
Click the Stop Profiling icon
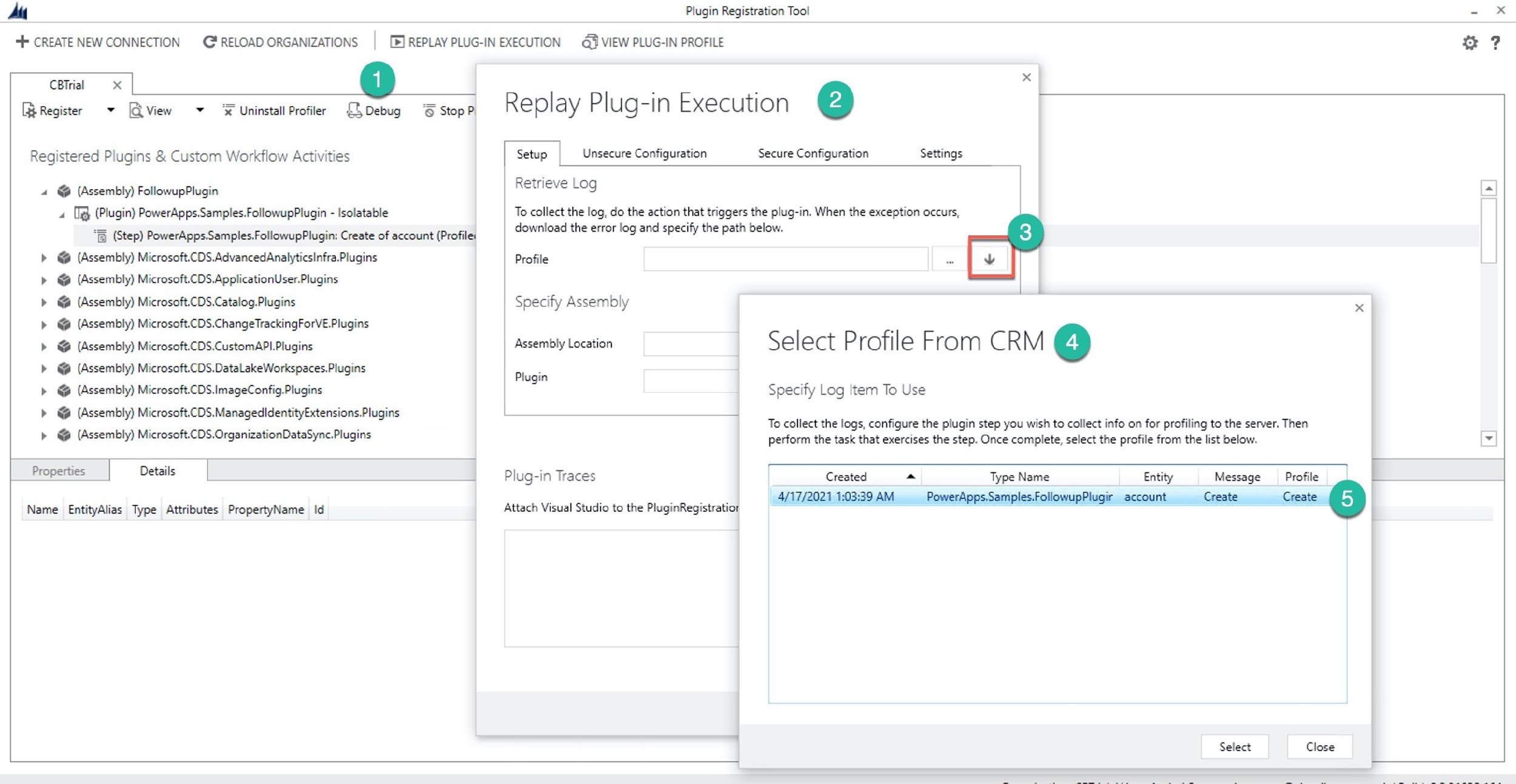coord(429,110)
